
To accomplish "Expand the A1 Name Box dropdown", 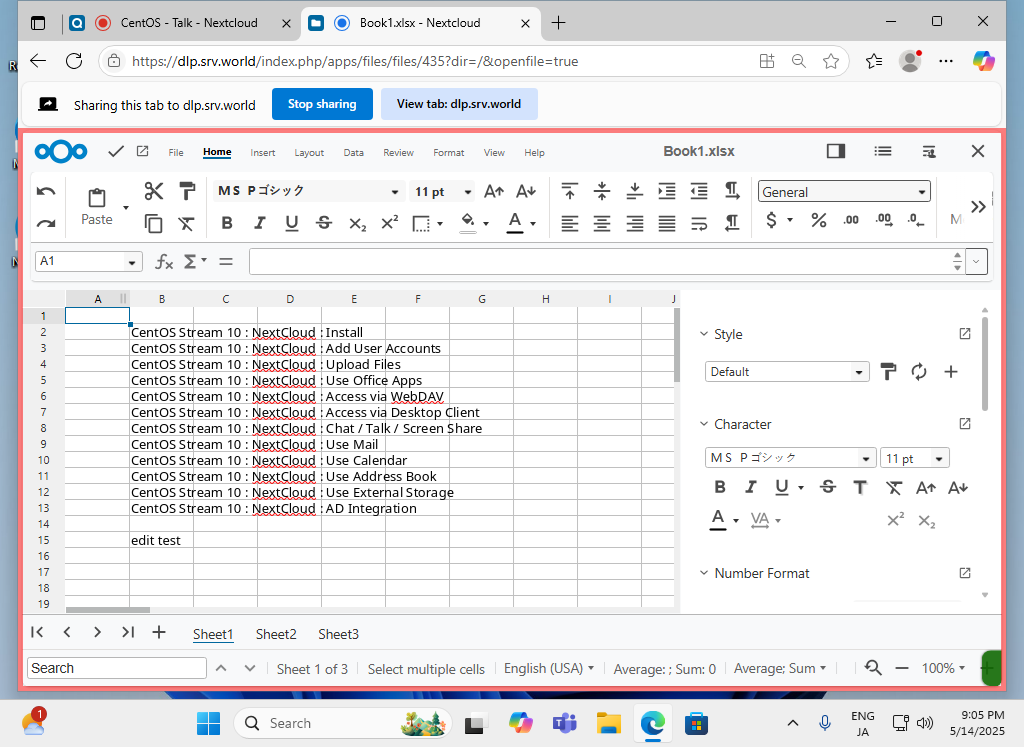I will click(x=132, y=262).
